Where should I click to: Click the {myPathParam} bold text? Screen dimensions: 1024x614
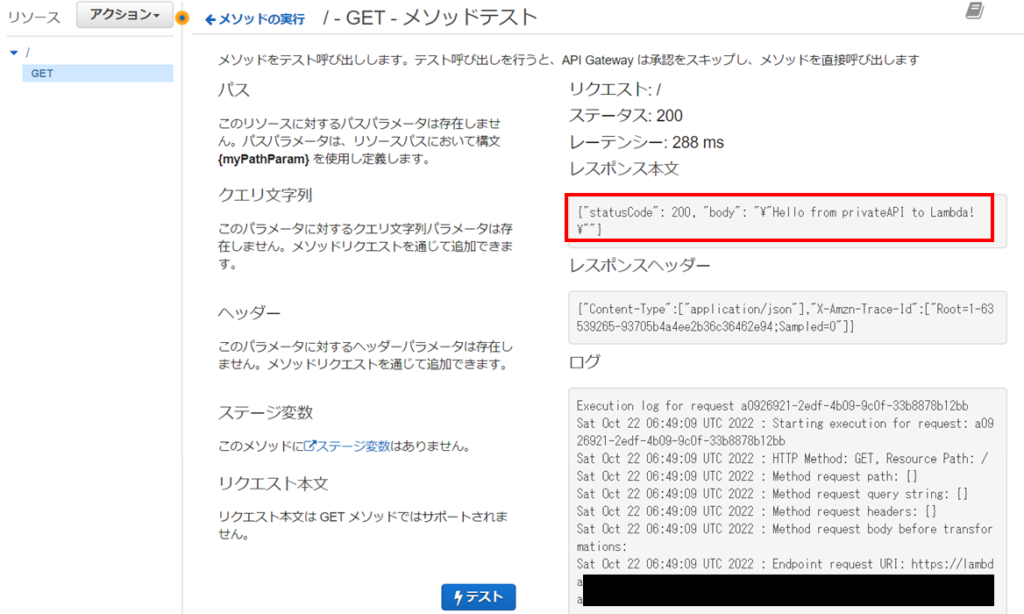coord(264,159)
